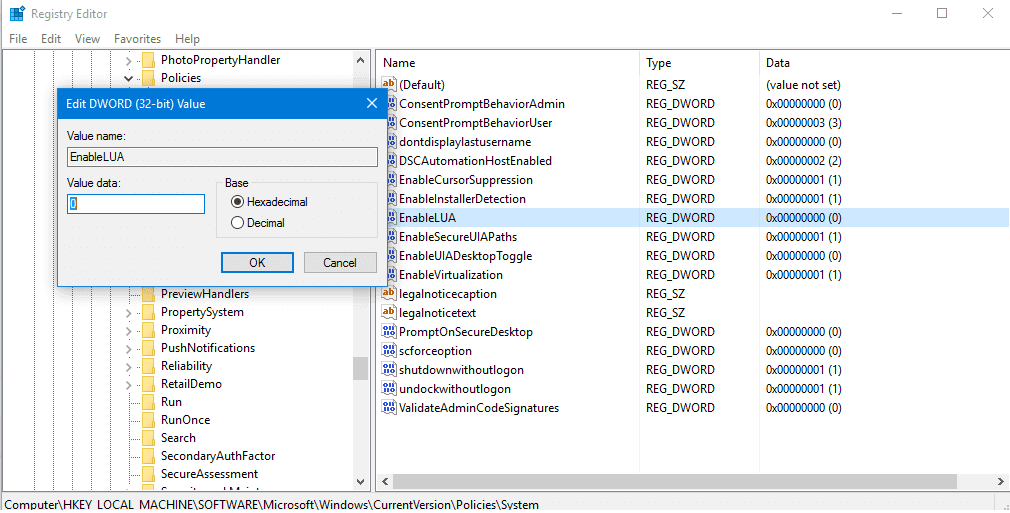Expand the Proximity key
The width and height of the screenshot is (1010, 513).
129,331
